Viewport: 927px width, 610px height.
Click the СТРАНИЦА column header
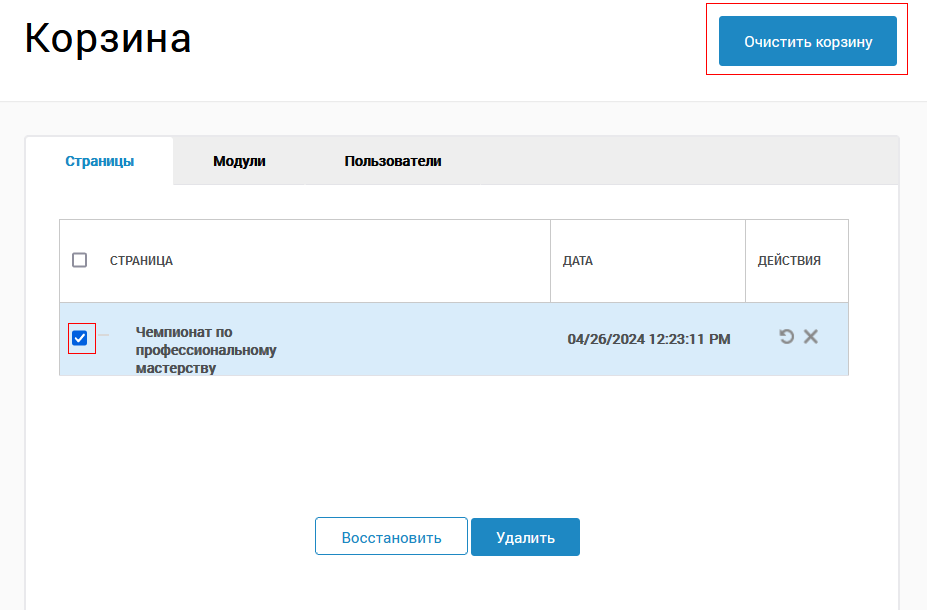pyautogui.click(x=141, y=261)
